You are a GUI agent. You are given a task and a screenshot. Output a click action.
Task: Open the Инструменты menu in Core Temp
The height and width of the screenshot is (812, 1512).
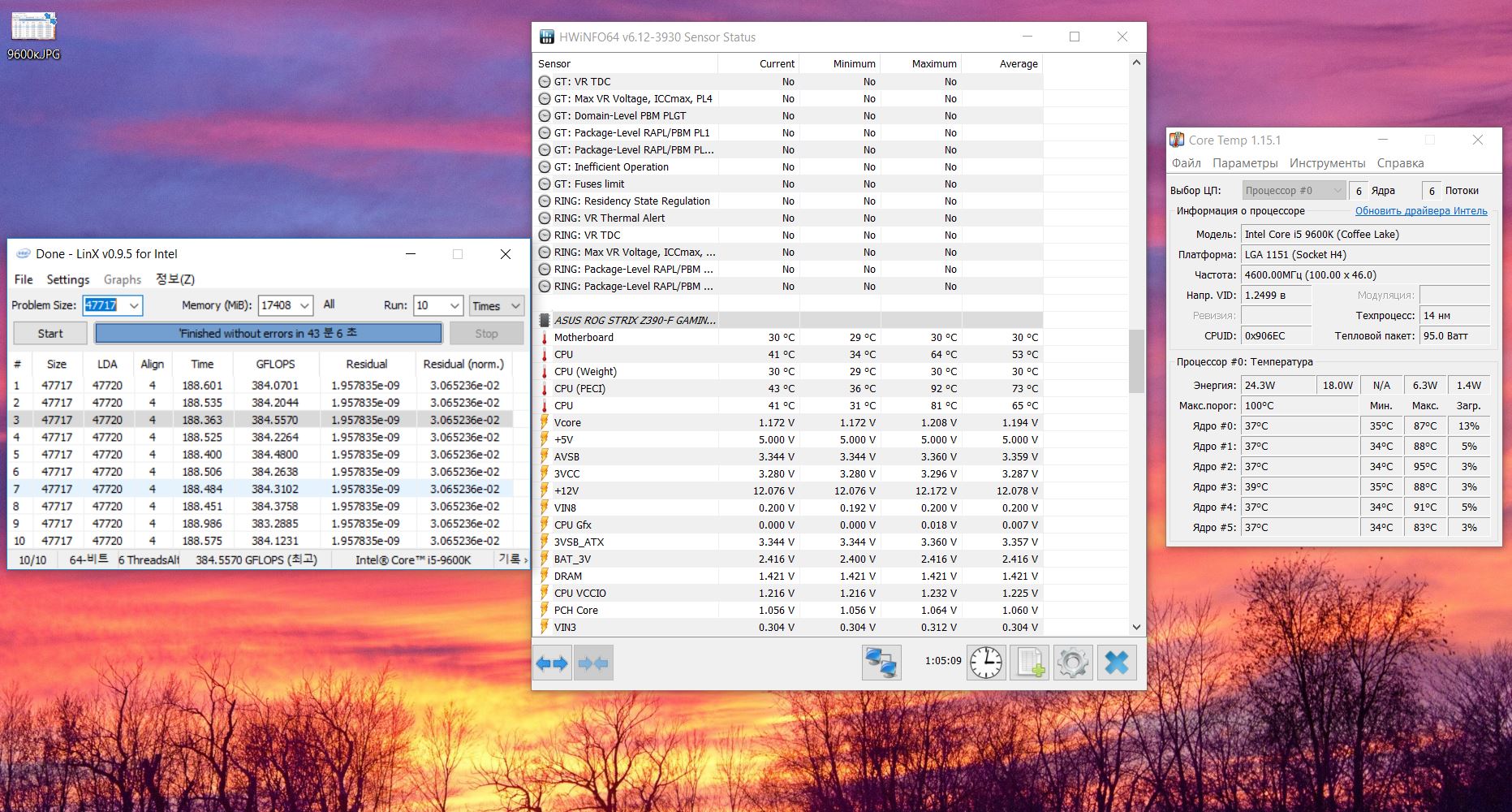pos(1327,163)
